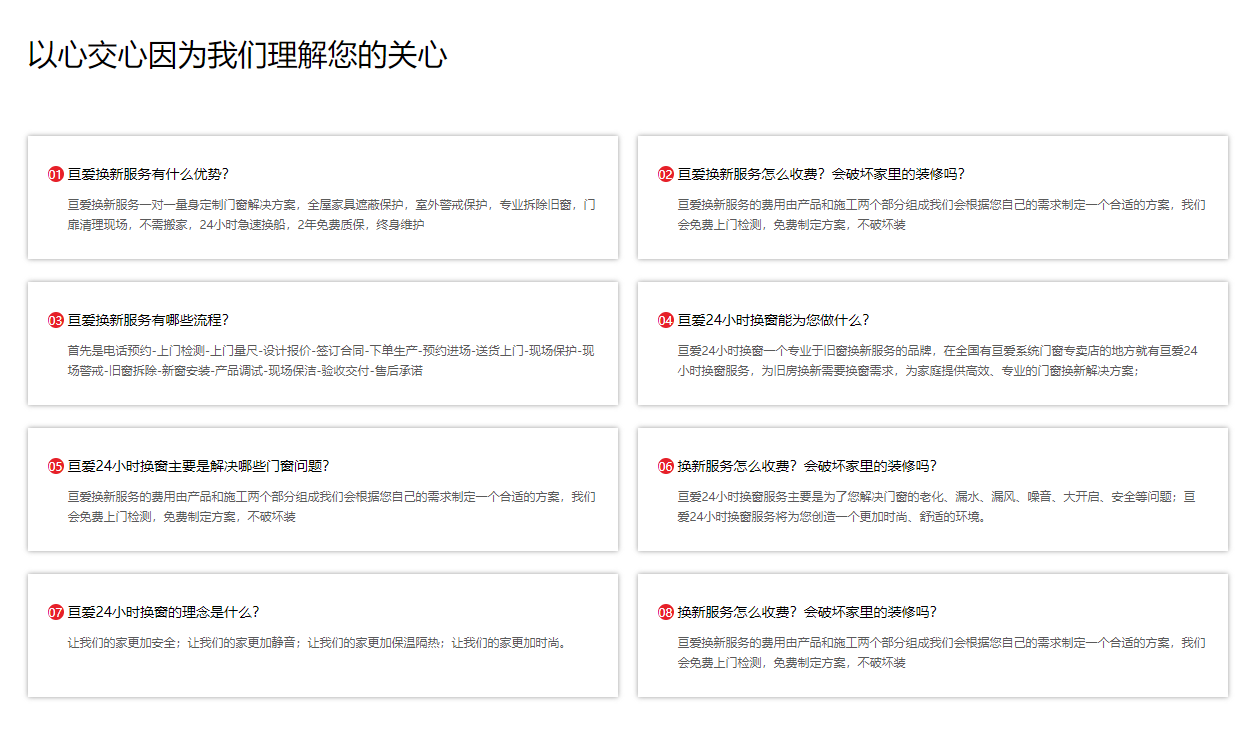Open question 亘爱24小时换窗的理念是什么？

(x=164, y=612)
